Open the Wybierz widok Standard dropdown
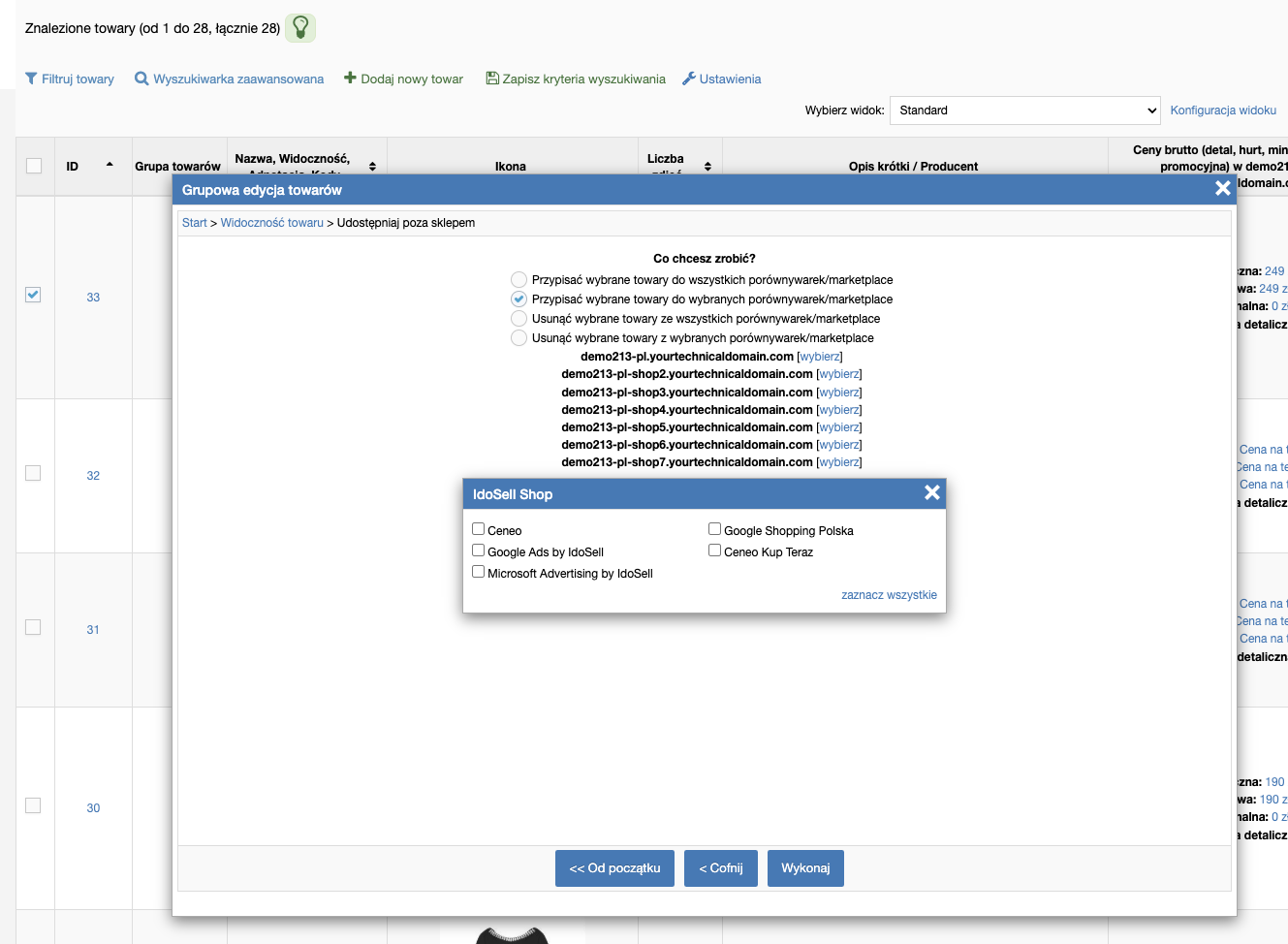This screenshot has height=944, width=1288. click(1025, 110)
